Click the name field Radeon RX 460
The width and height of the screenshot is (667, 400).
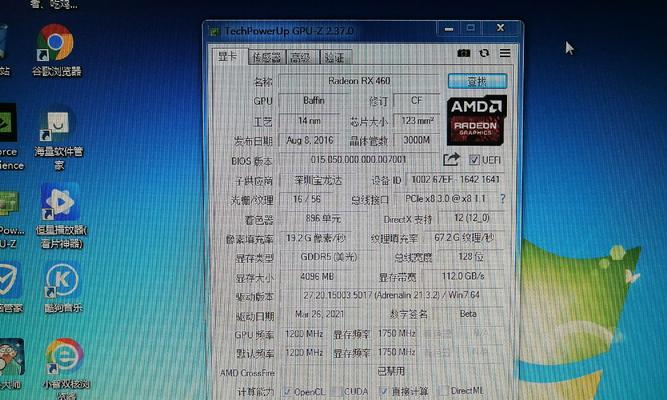(x=359, y=81)
